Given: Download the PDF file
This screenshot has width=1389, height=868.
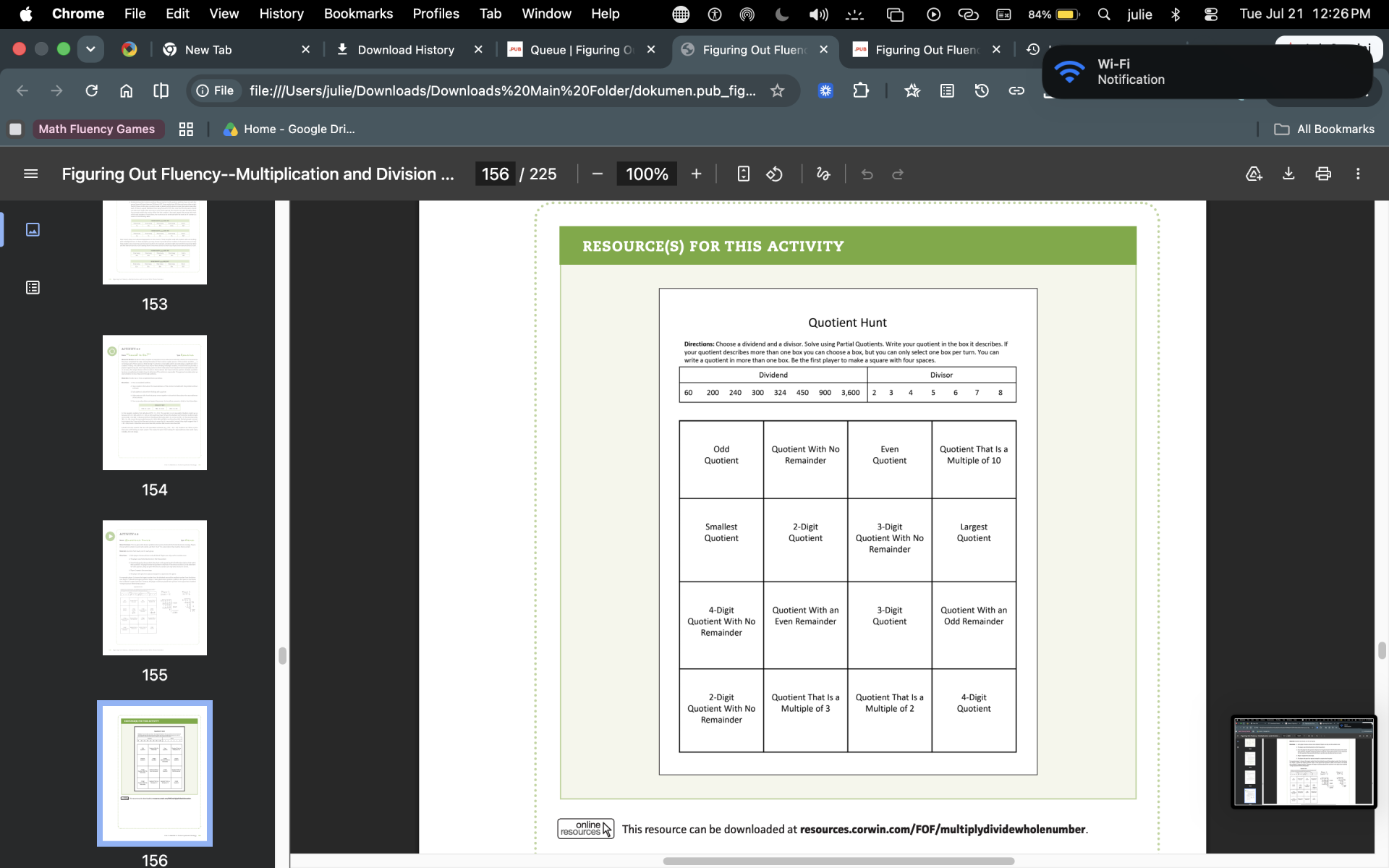Looking at the screenshot, I should pyautogui.click(x=1288, y=174).
